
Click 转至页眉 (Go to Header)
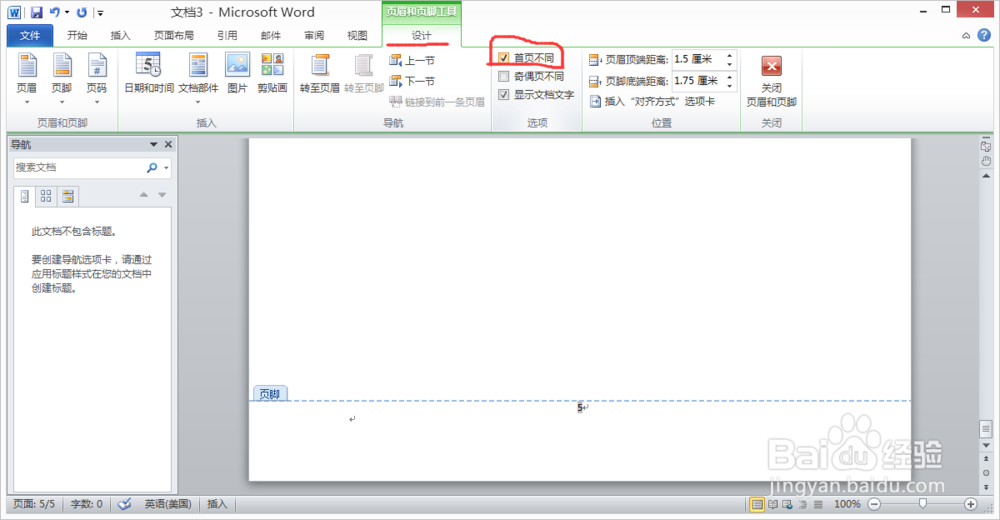pos(320,74)
